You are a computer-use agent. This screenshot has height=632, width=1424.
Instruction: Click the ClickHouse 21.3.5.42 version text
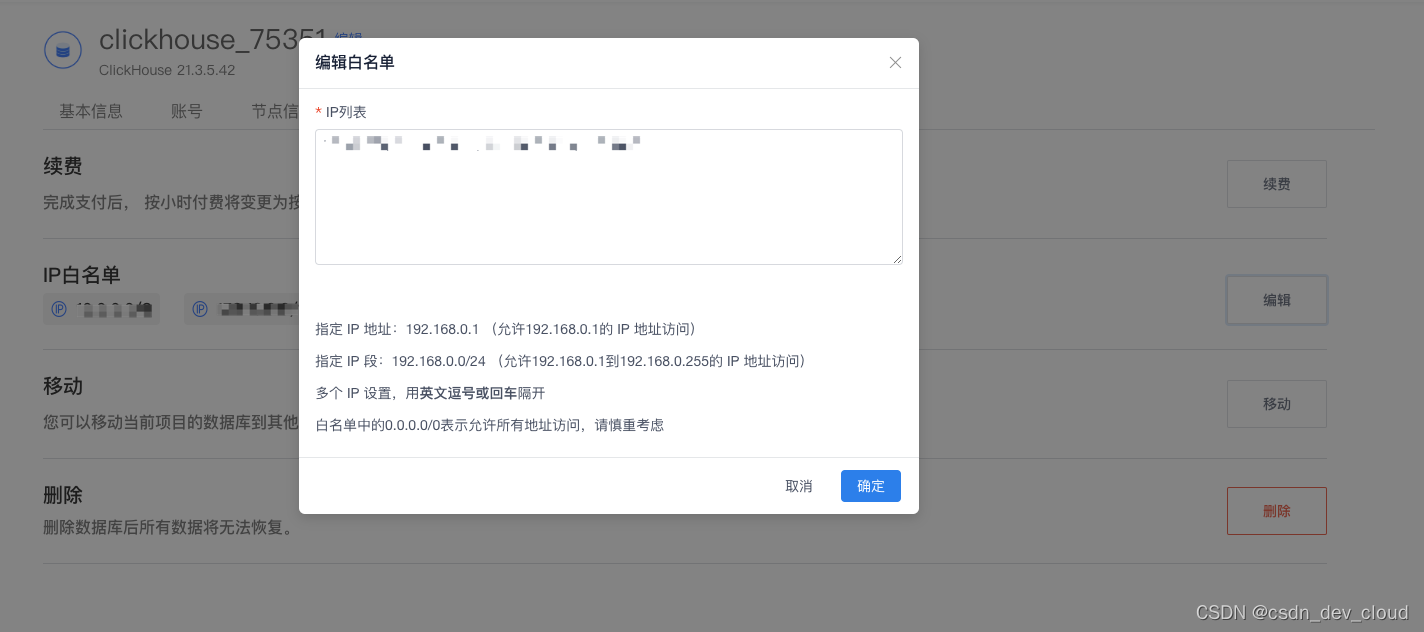(x=167, y=70)
